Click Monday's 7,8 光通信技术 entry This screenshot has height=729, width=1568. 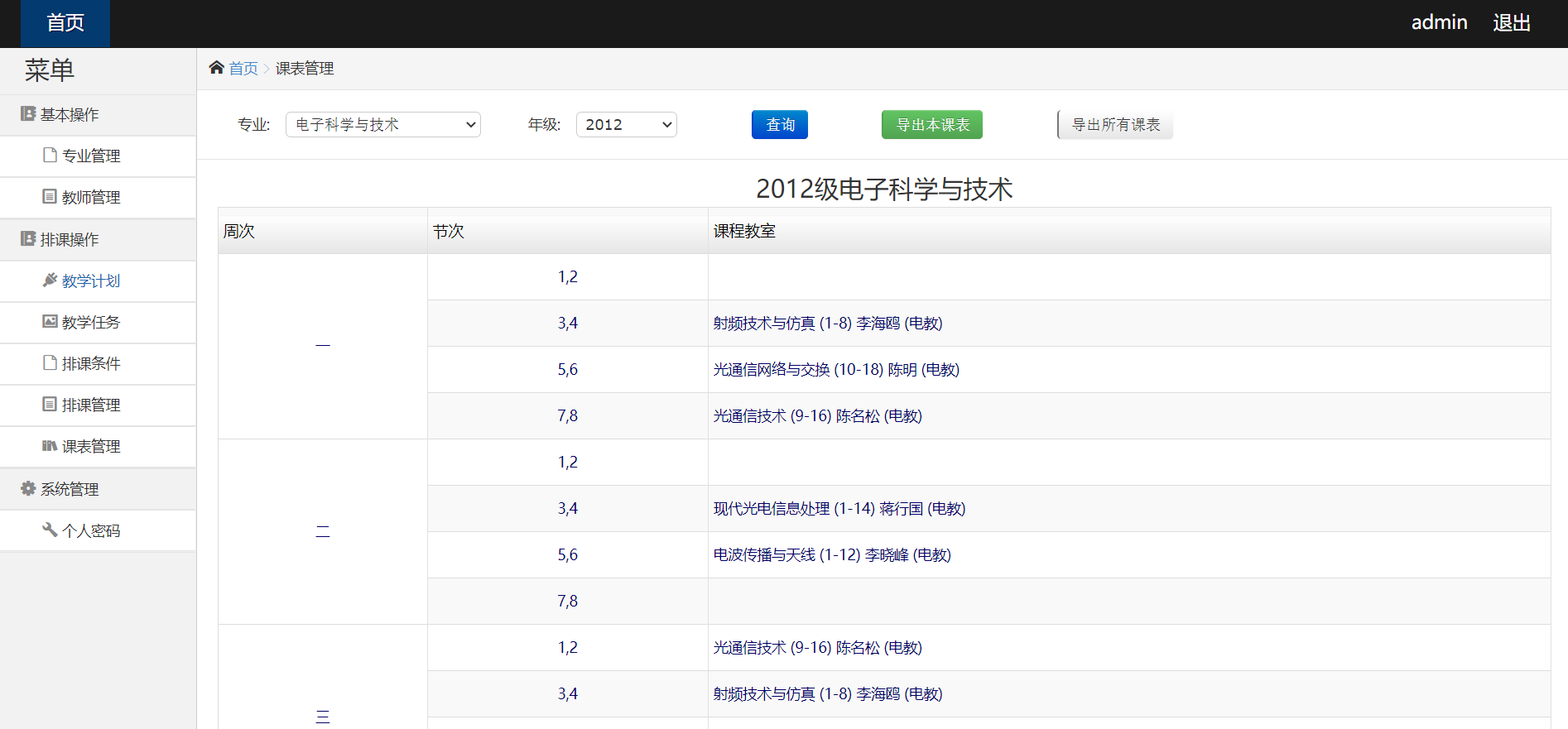coord(818,416)
